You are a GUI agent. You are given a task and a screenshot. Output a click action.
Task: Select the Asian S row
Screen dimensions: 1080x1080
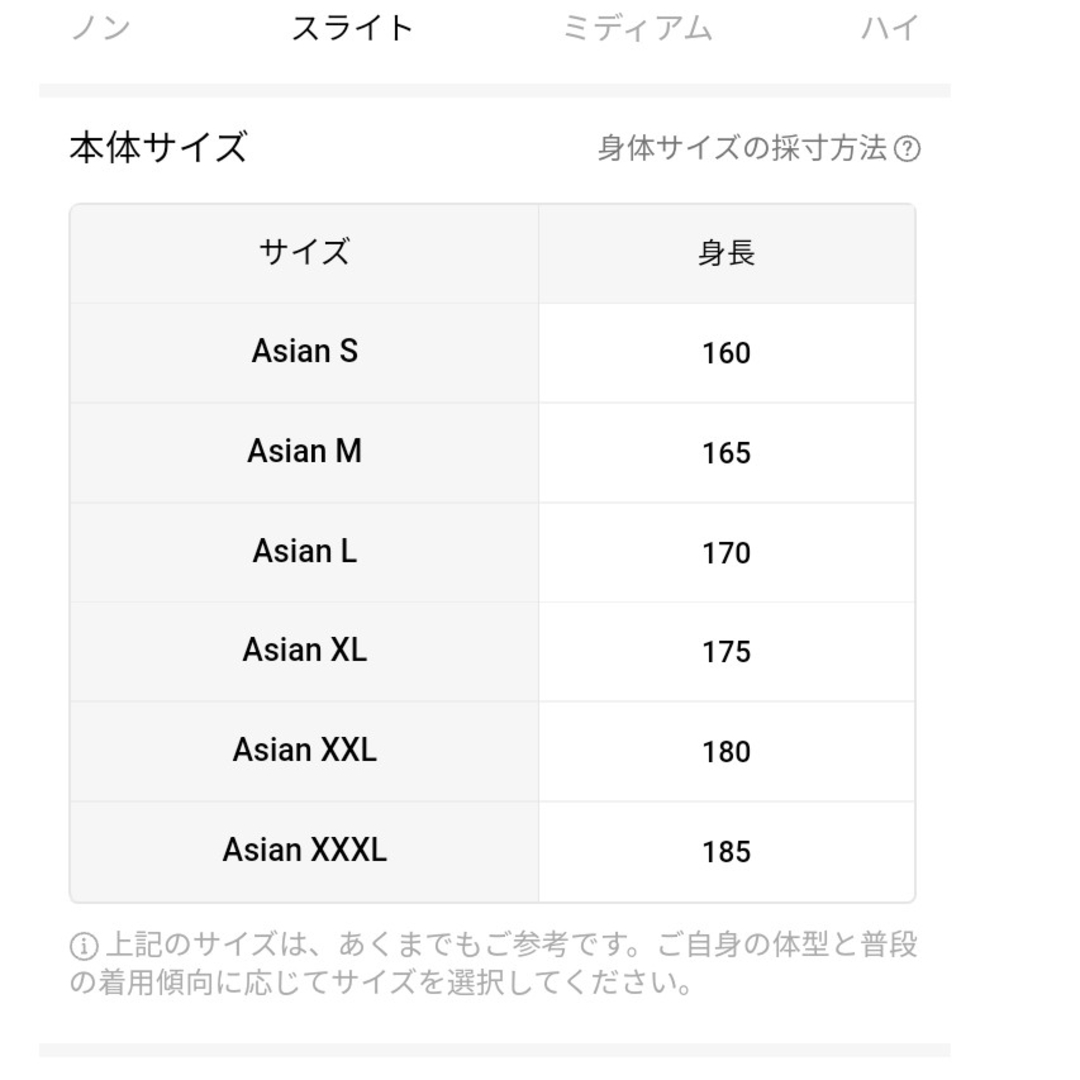(492, 353)
